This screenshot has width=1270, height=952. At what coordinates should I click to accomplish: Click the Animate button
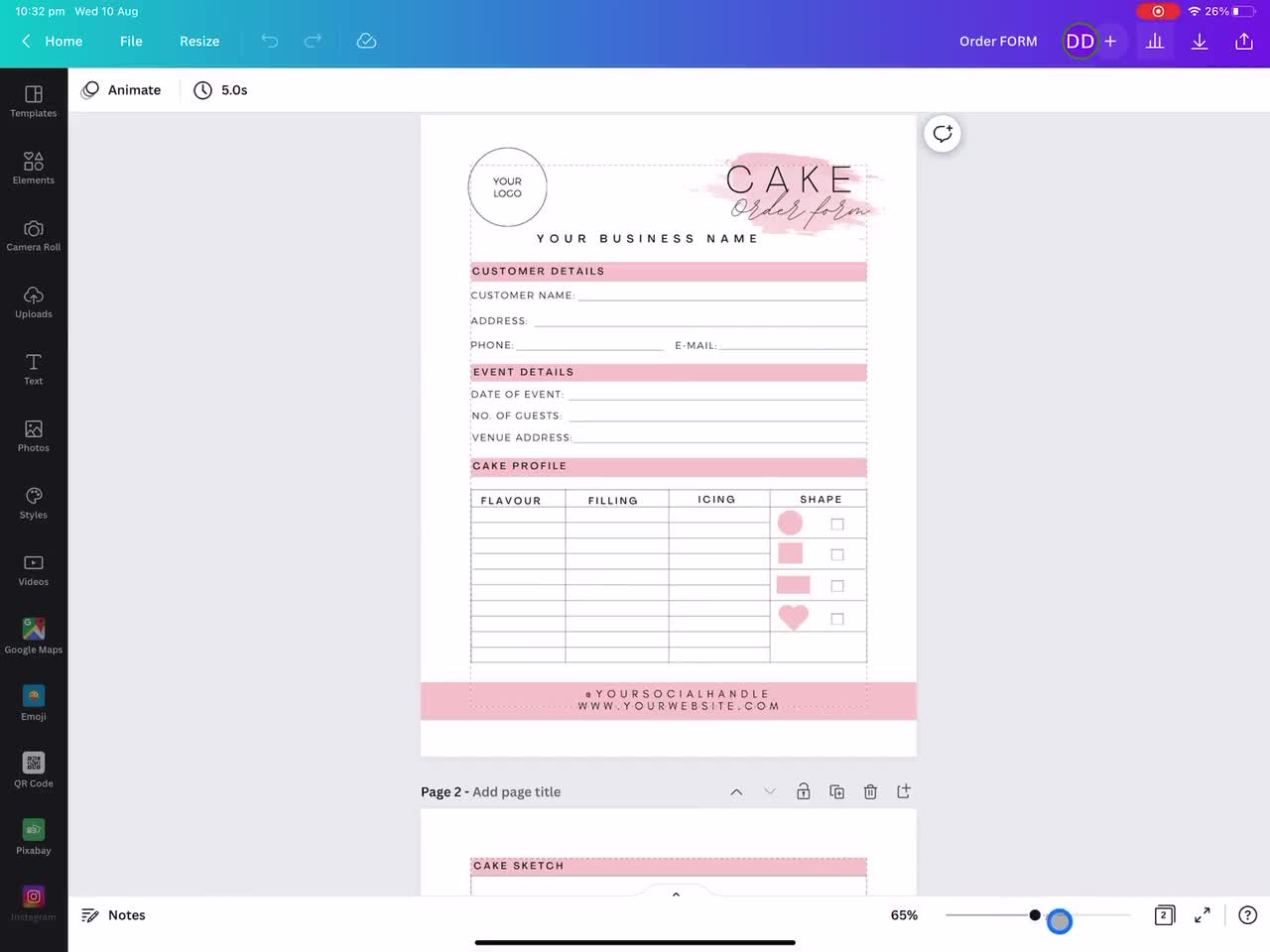[x=121, y=90]
